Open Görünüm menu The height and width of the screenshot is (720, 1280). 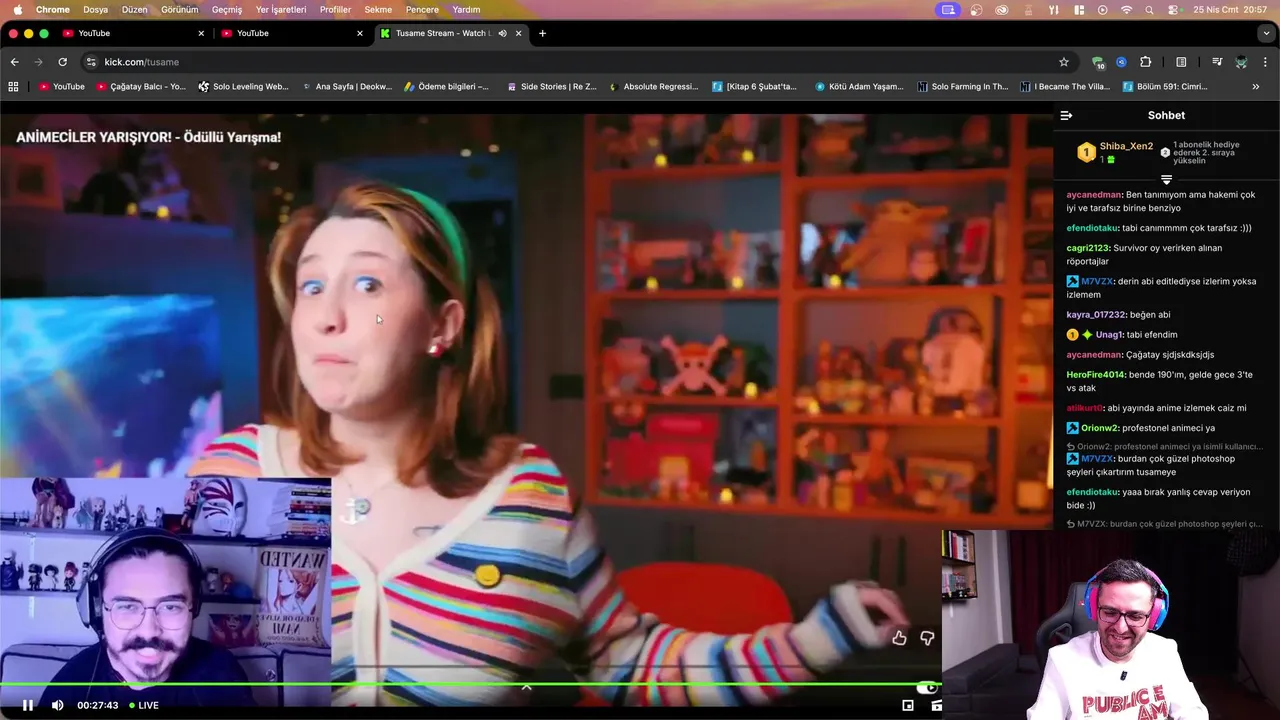pyautogui.click(x=180, y=10)
